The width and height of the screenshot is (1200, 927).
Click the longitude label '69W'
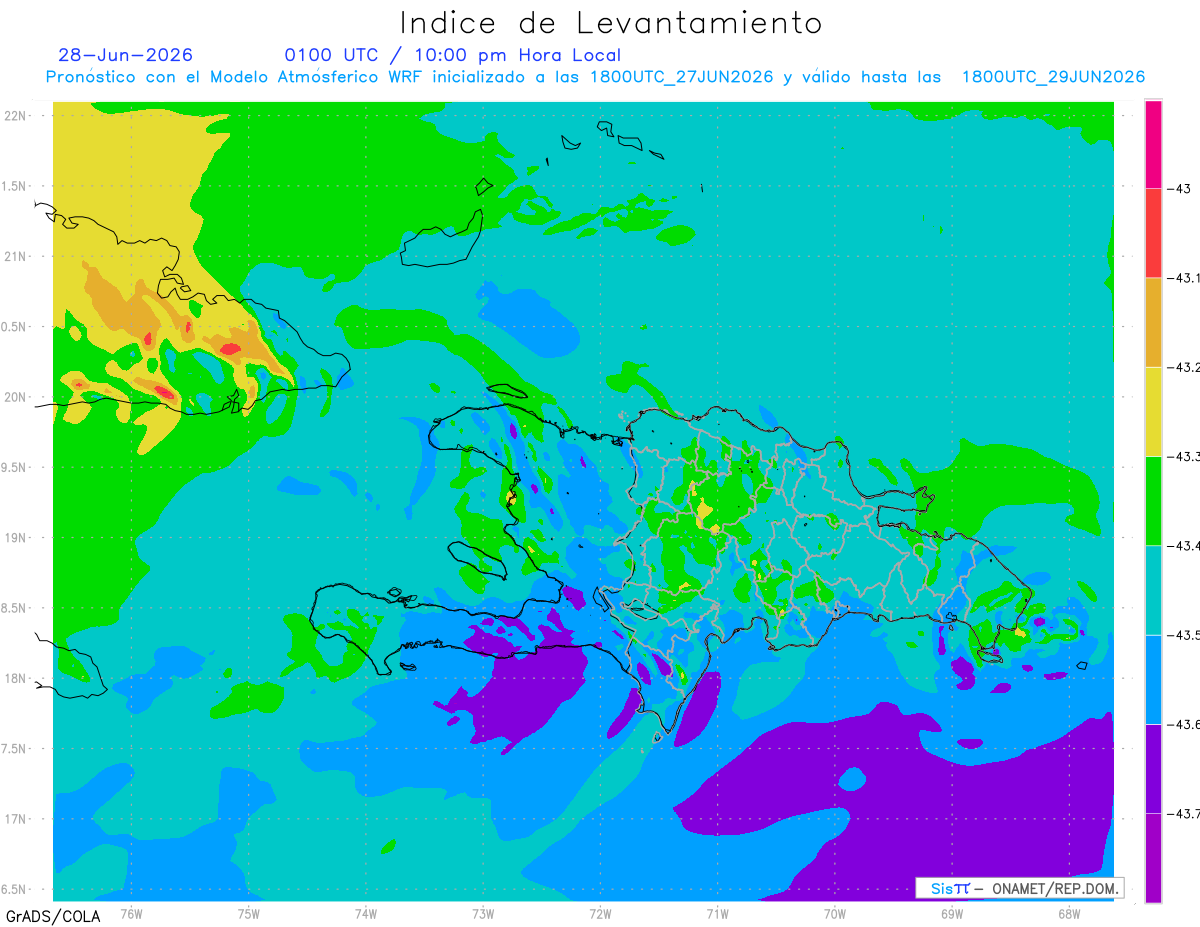coord(952,913)
